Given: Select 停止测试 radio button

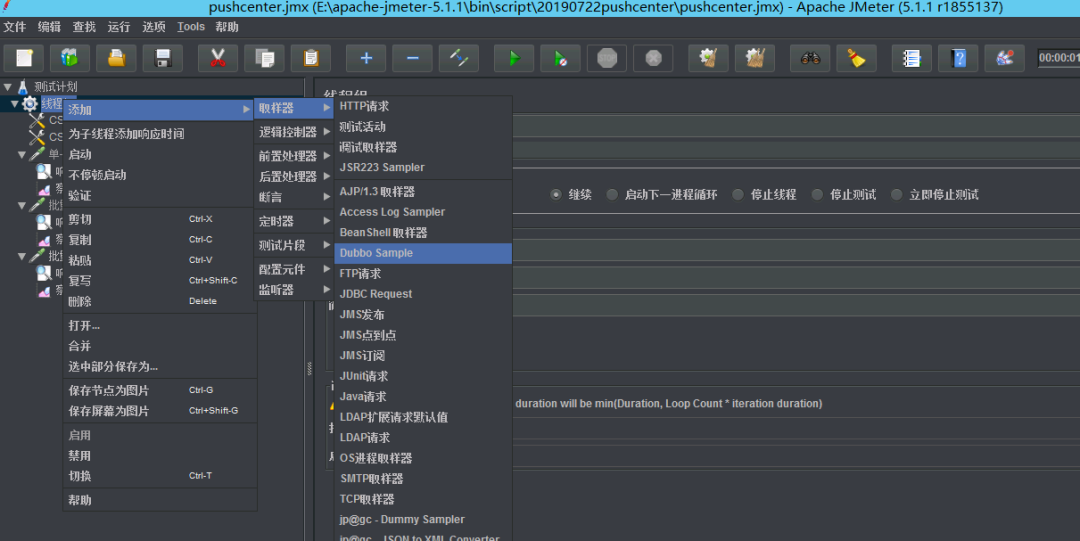Looking at the screenshot, I should point(817,195).
